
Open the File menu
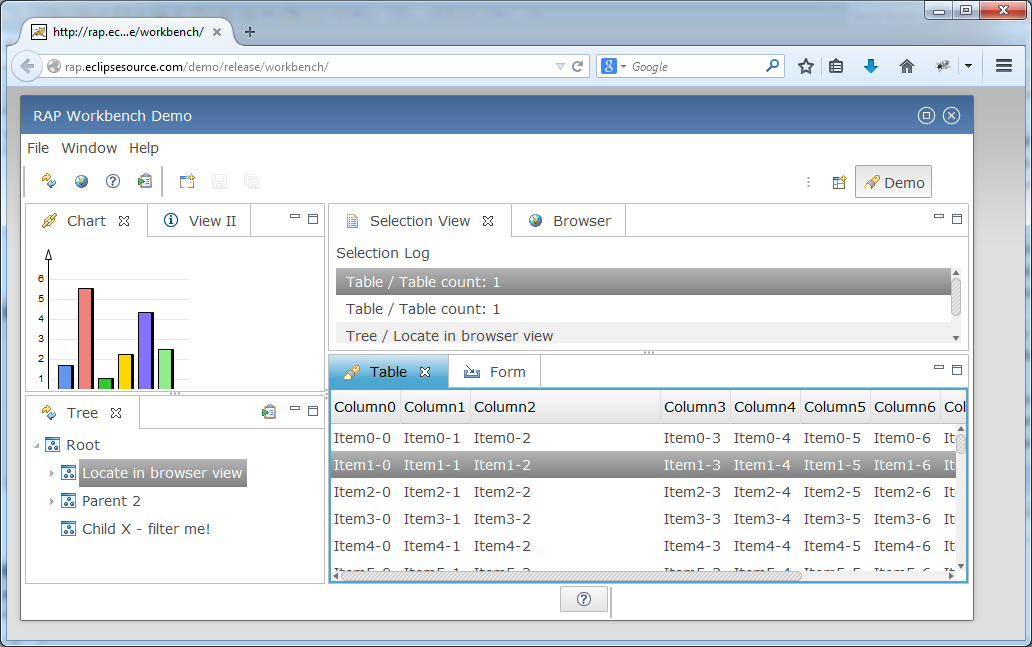(x=38, y=148)
